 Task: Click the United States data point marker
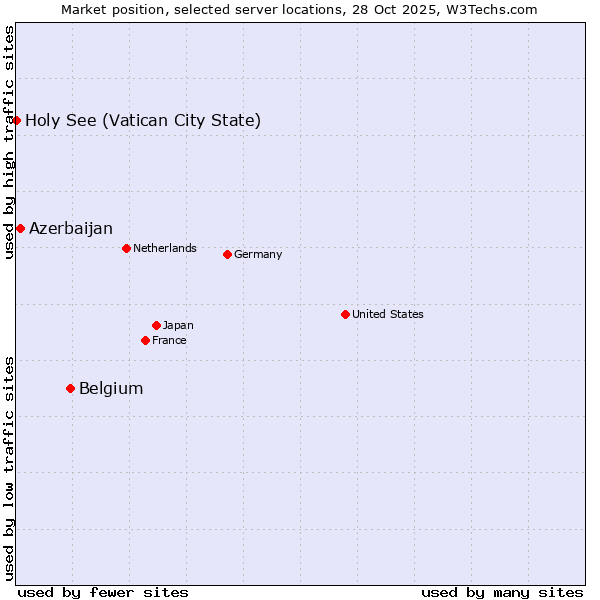(345, 314)
